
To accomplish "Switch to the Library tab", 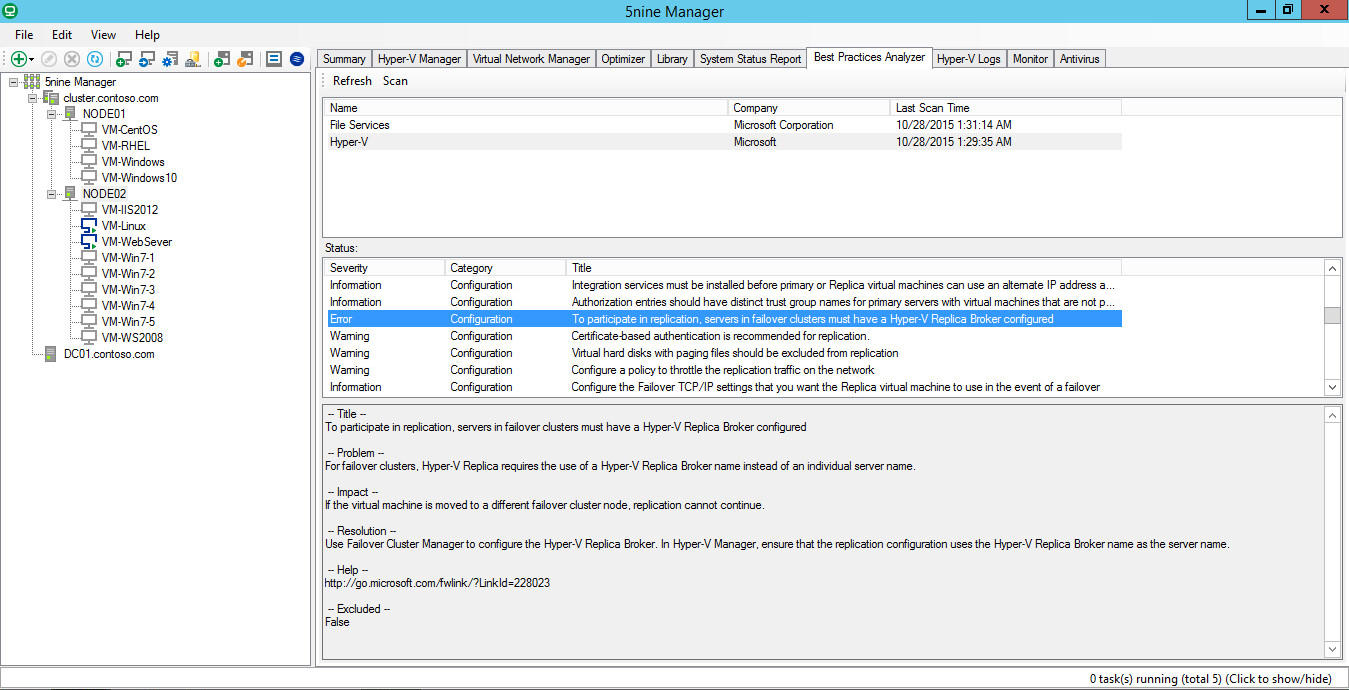I will pyautogui.click(x=672, y=59).
